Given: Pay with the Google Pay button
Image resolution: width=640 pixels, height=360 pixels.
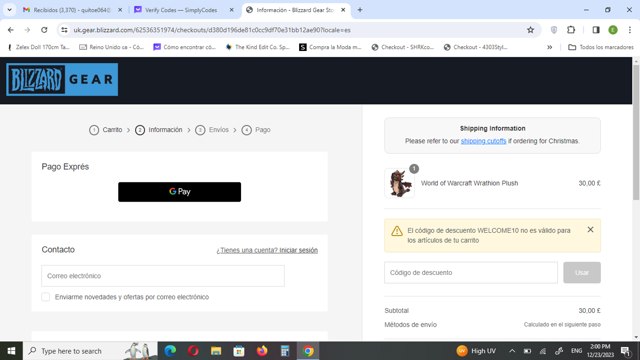Looking at the screenshot, I should pyautogui.click(x=180, y=192).
